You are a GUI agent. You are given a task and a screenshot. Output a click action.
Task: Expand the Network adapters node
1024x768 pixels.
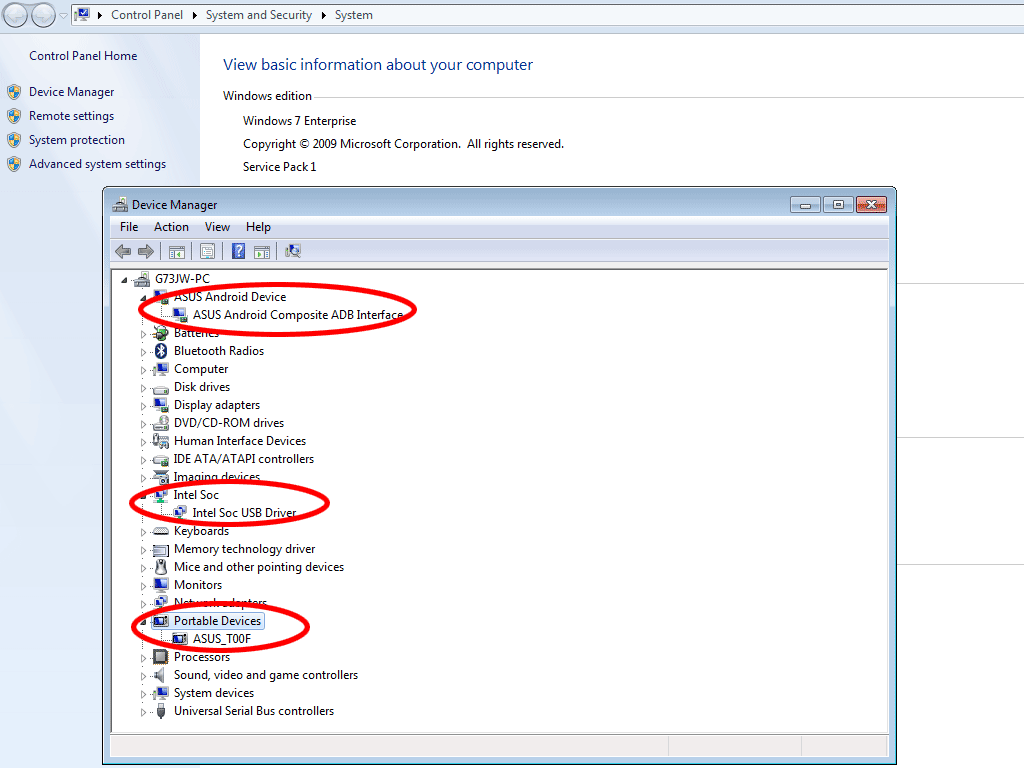click(x=143, y=603)
